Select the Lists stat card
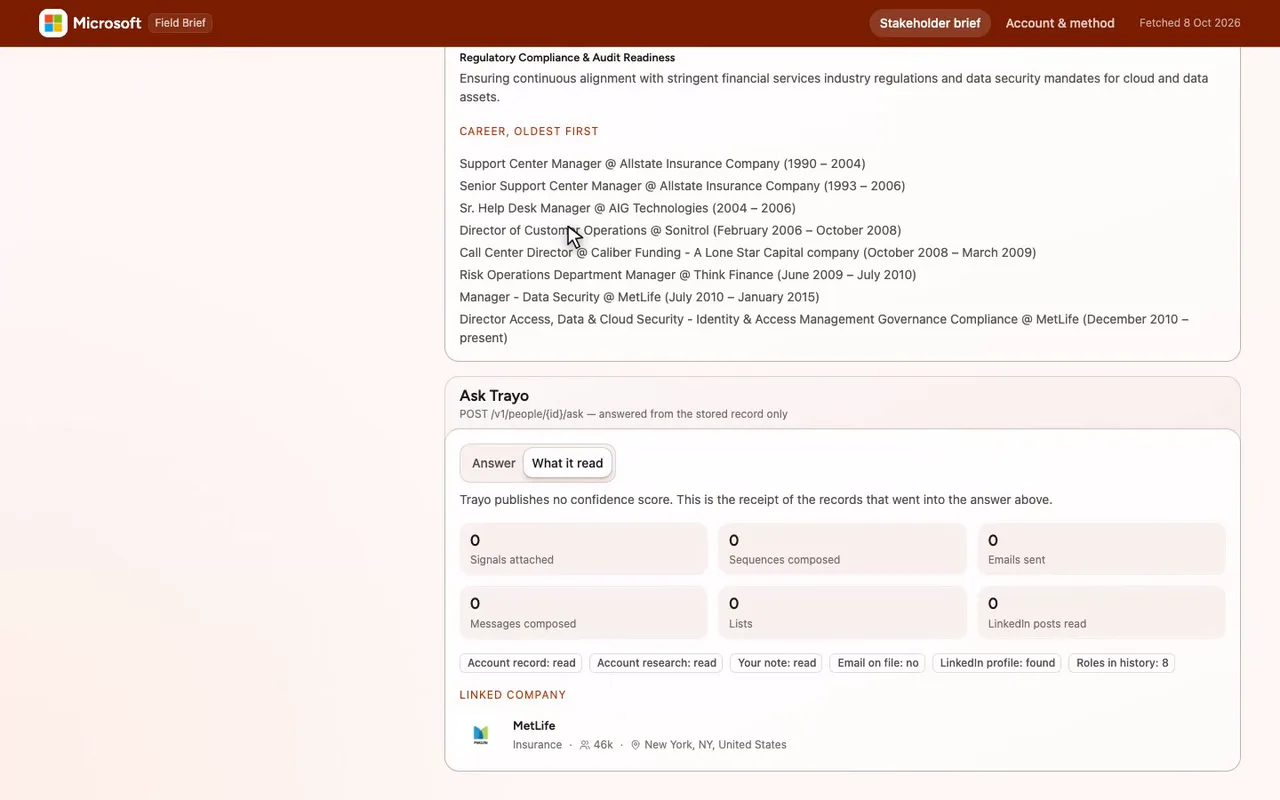 (x=843, y=612)
